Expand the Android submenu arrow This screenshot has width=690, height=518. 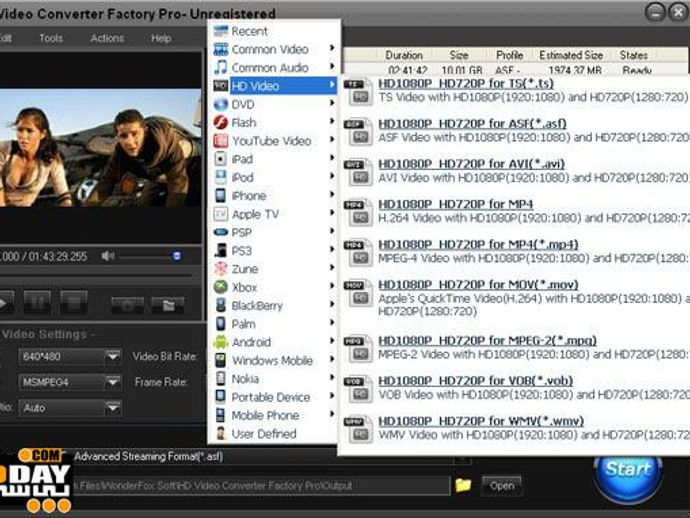[332, 341]
